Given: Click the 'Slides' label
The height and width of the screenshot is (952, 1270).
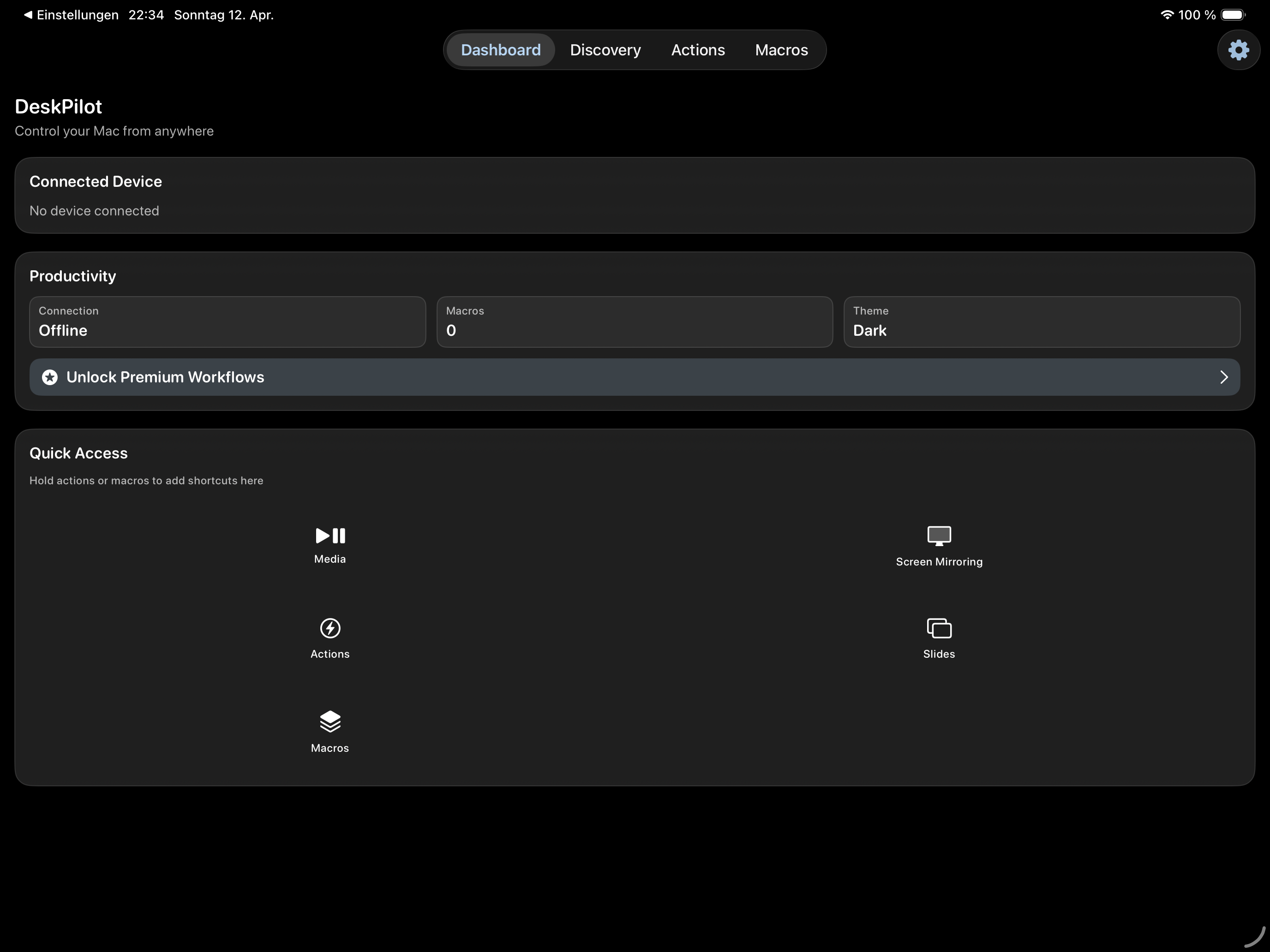Looking at the screenshot, I should 939,654.
